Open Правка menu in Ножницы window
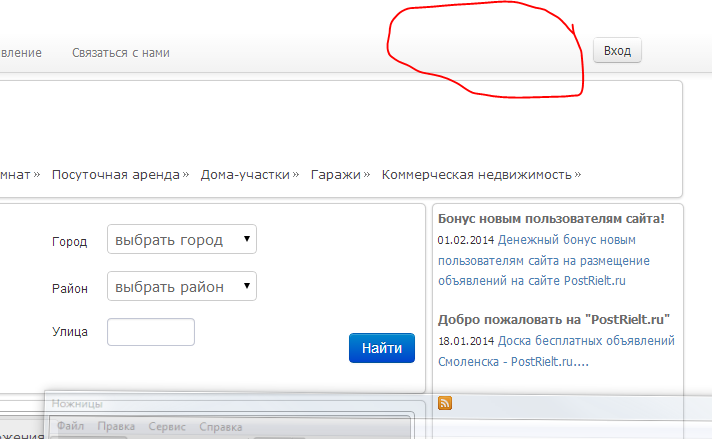 [117, 426]
